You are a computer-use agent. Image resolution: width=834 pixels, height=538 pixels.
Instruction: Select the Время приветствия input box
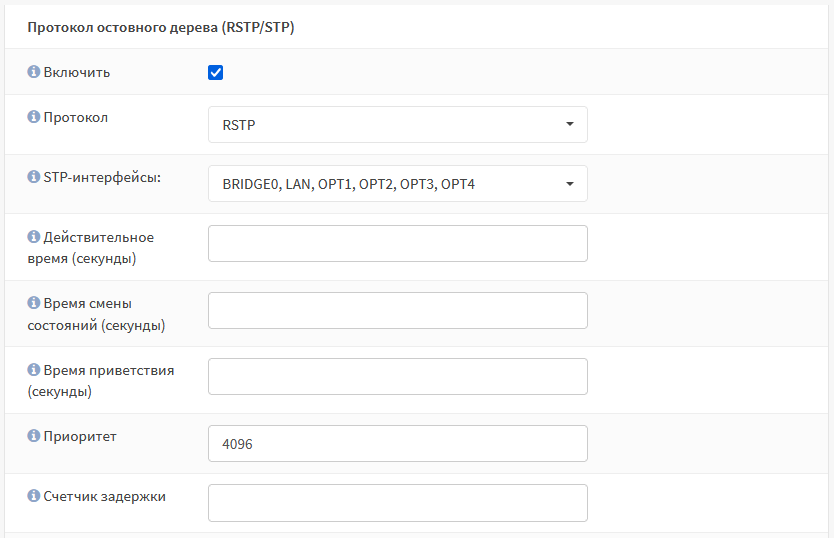coord(398,377)
